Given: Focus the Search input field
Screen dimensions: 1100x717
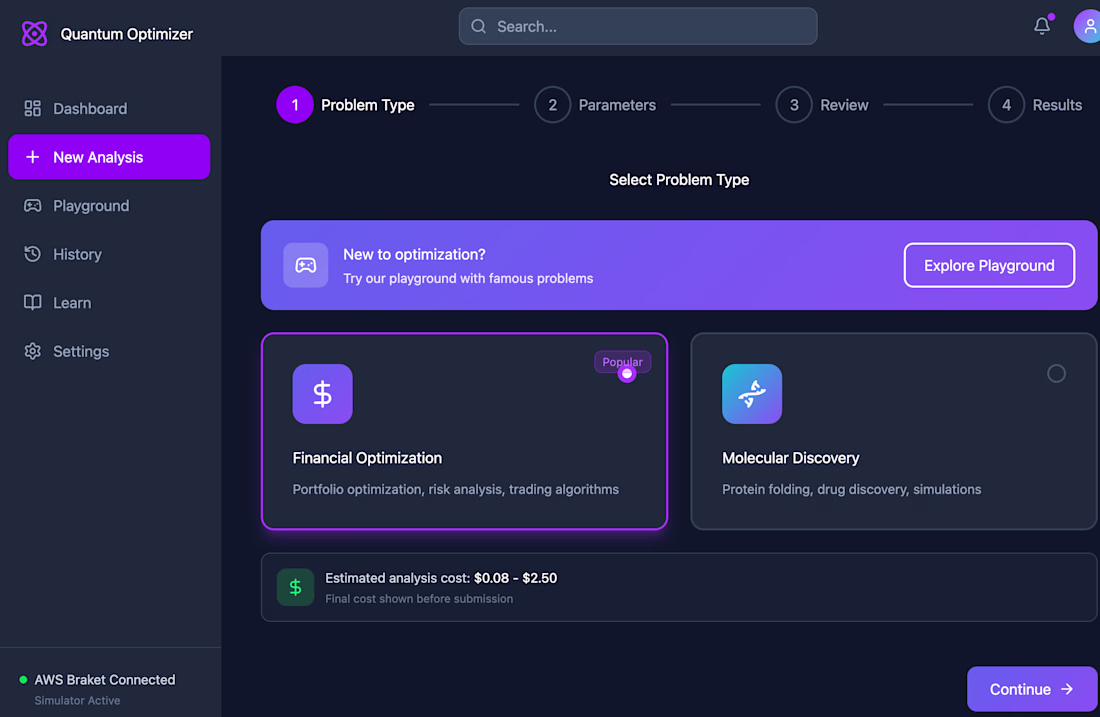Looking at the screenshot, I should point(638,27).
